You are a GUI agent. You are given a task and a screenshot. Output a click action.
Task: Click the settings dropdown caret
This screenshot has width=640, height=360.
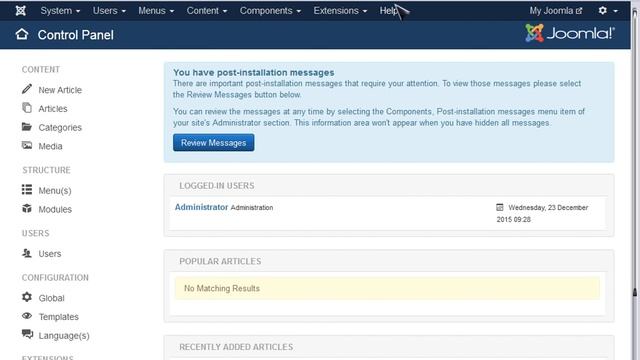coord(616,11)
